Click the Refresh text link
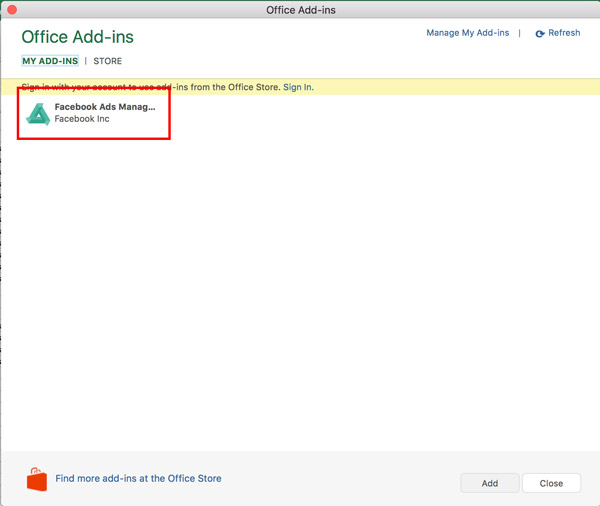 tap(564, 33)
